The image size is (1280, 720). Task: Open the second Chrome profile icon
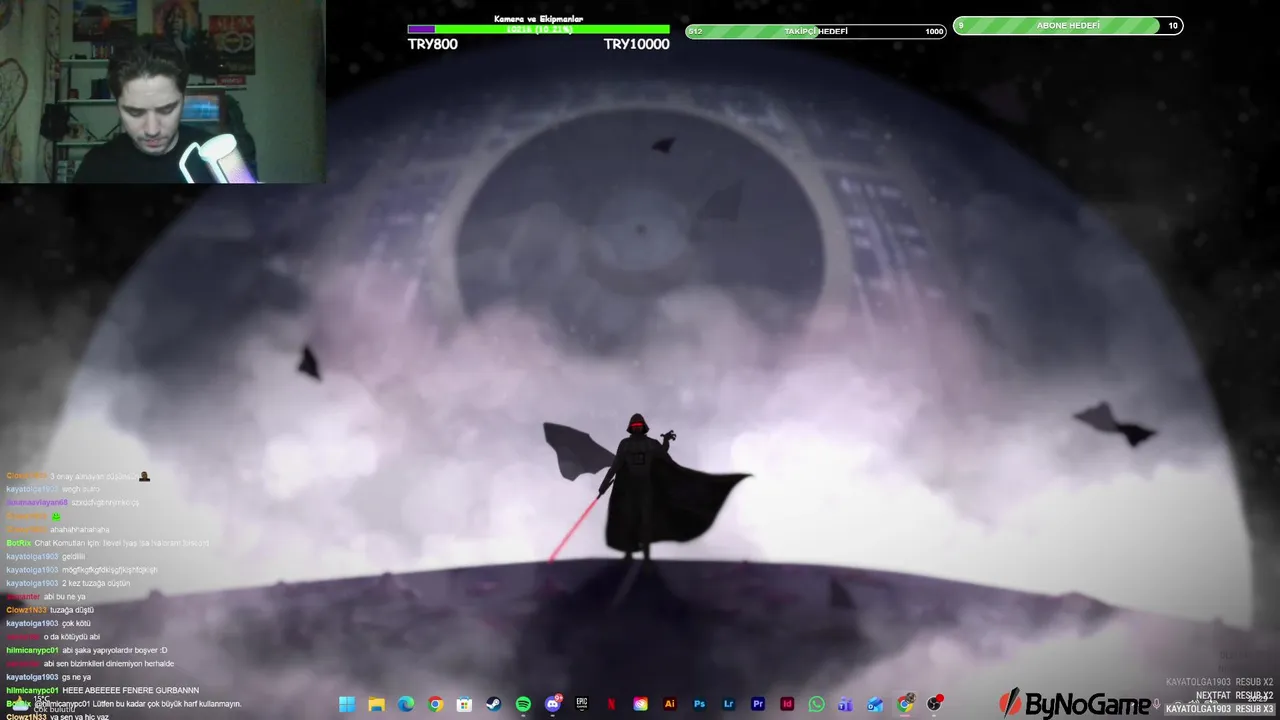click(x=905, y=704)
